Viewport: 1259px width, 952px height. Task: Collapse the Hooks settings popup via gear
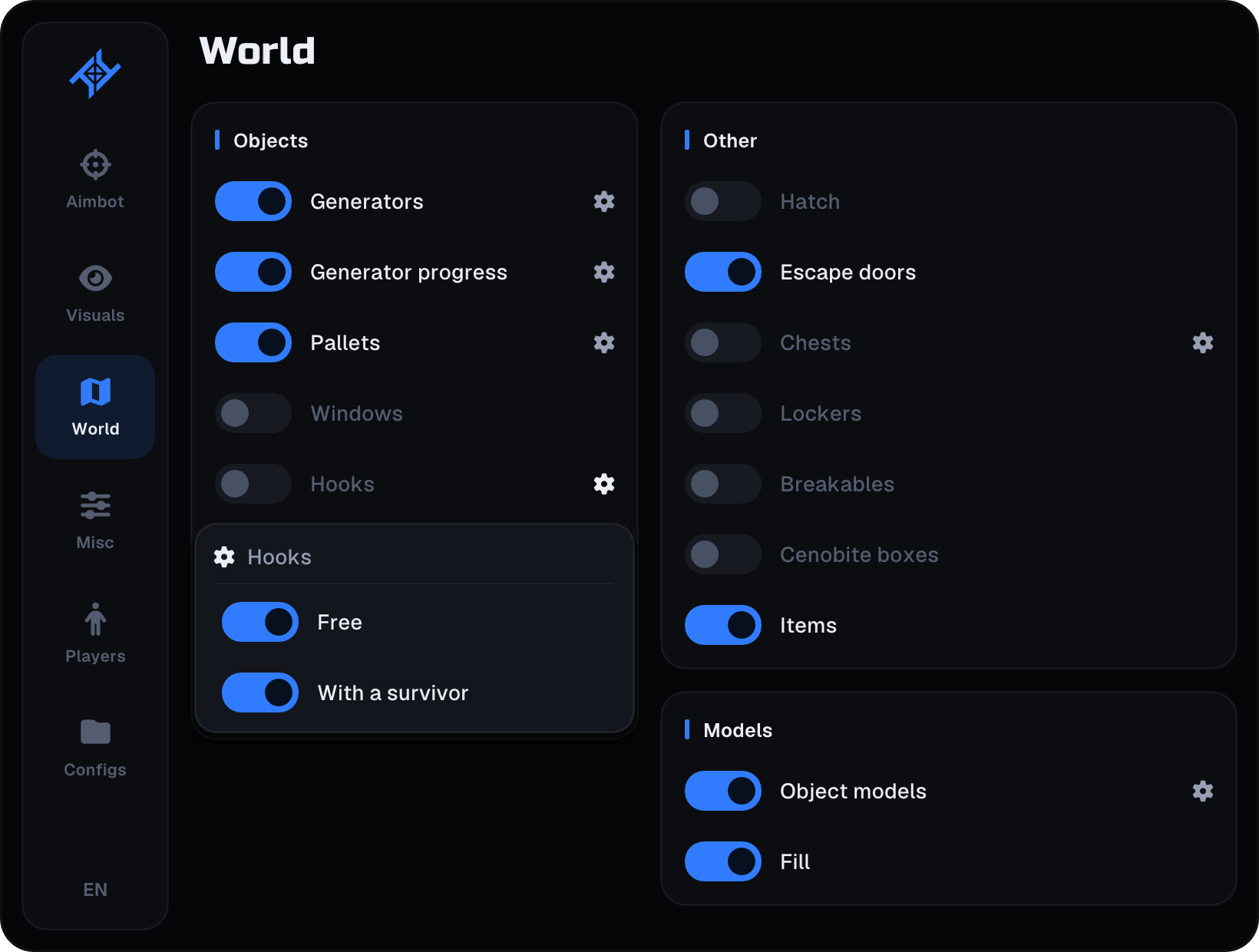pos(604,484)
